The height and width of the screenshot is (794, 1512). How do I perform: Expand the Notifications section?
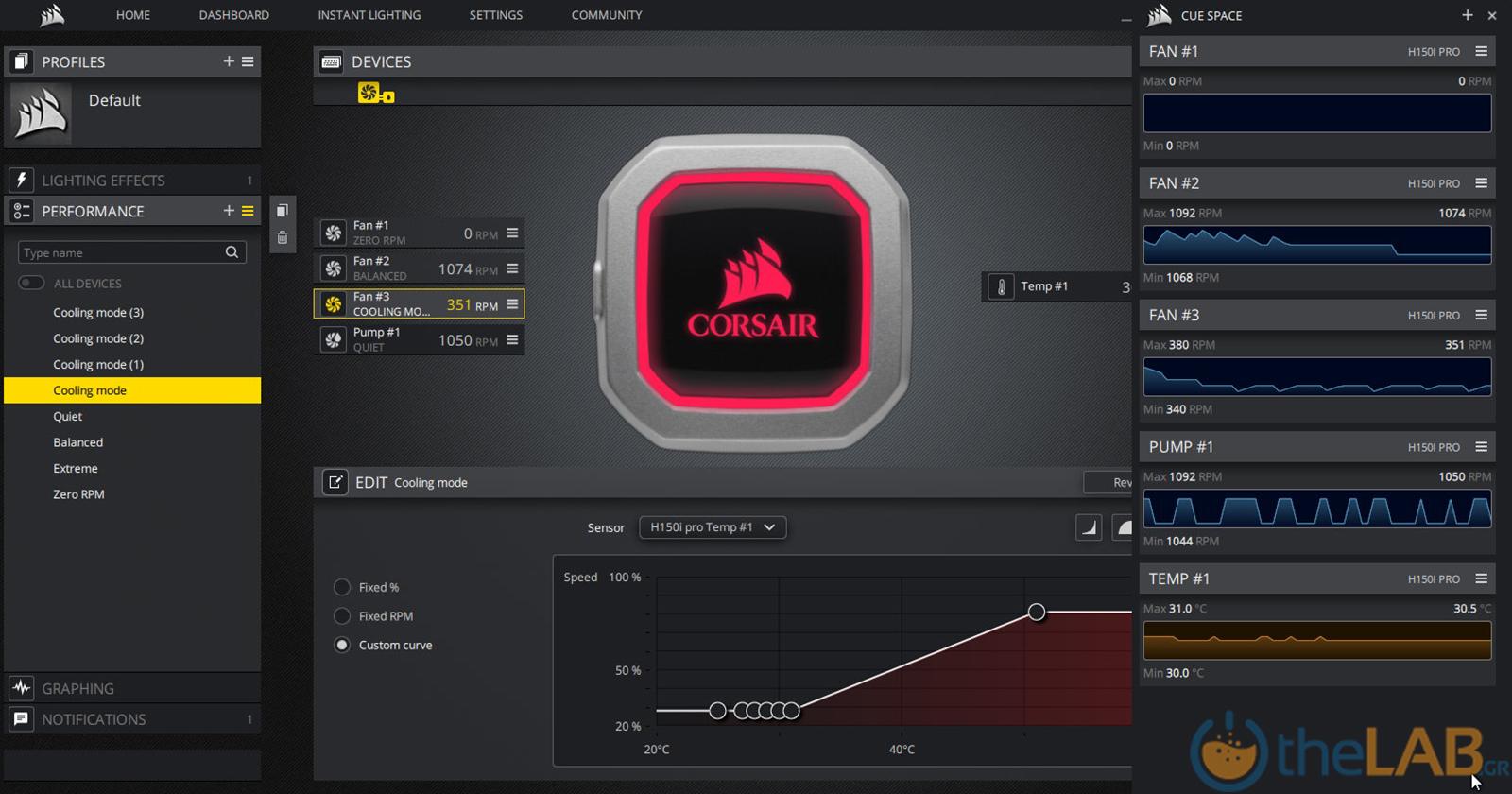[132, 719]
